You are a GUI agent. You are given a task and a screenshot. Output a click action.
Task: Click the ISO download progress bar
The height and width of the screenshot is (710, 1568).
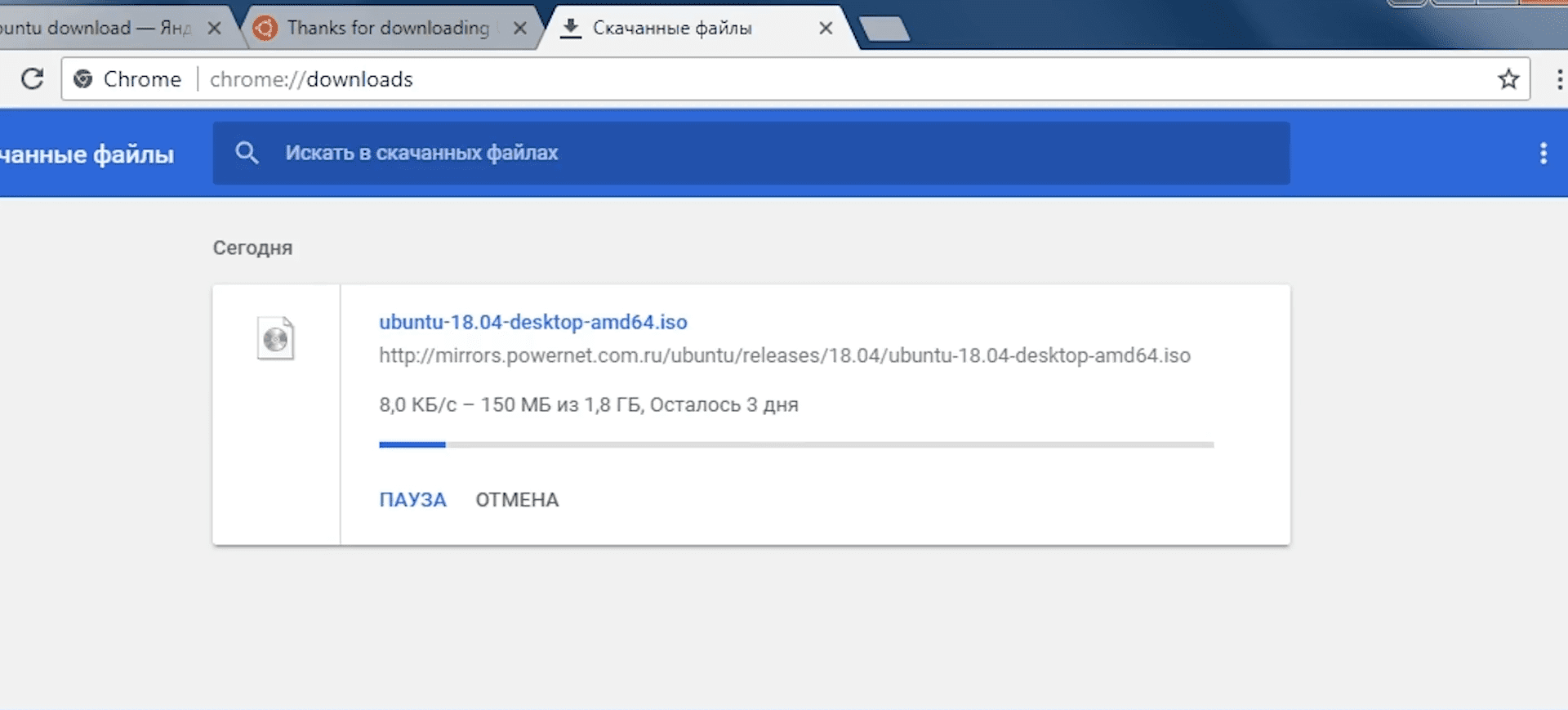[x=796, y=444]
